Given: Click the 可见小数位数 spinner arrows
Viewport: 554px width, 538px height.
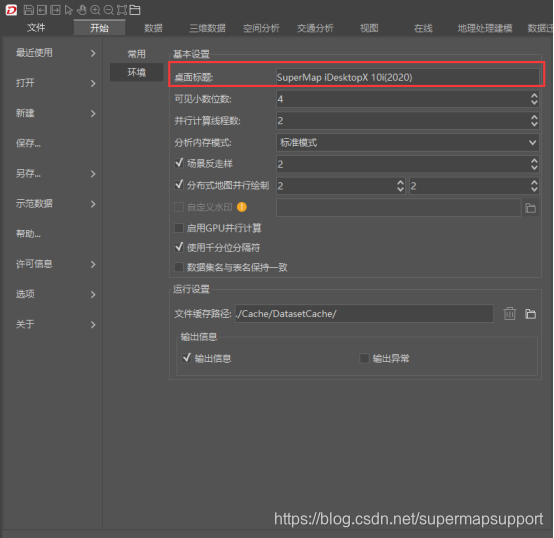Looking at the screenshot, I should [x=534, y=99].
